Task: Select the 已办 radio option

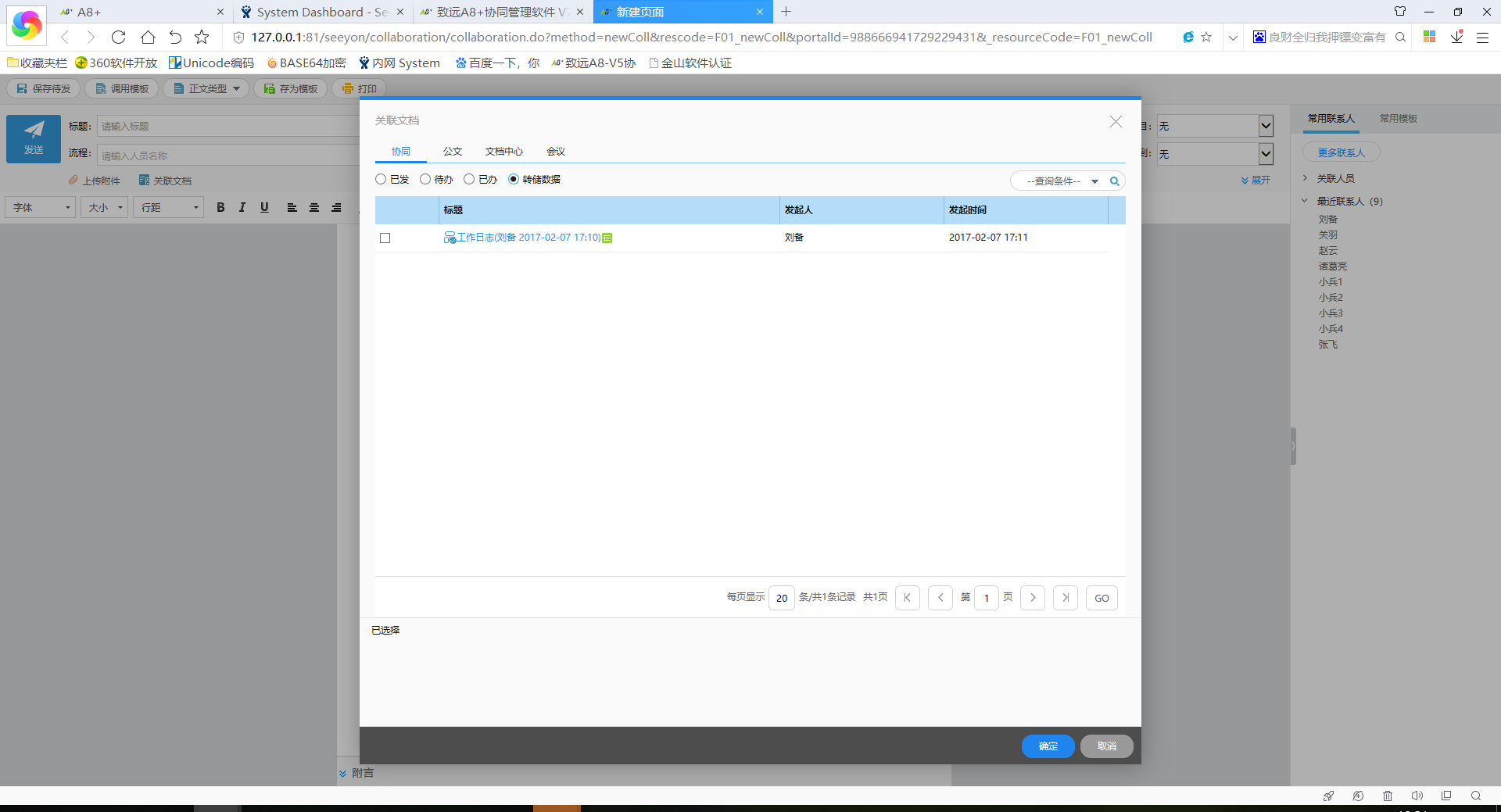Action: click(469, 179)
